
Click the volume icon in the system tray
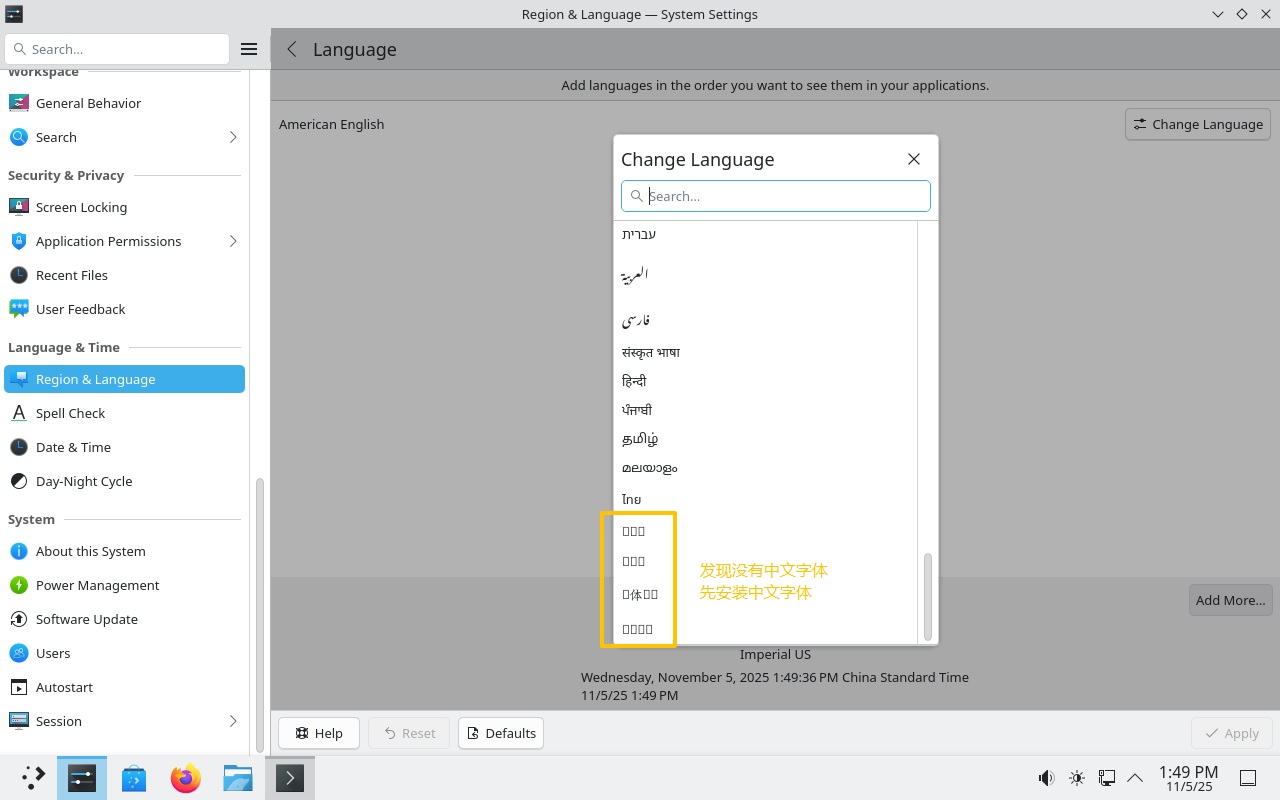[x=1046, y=778]
